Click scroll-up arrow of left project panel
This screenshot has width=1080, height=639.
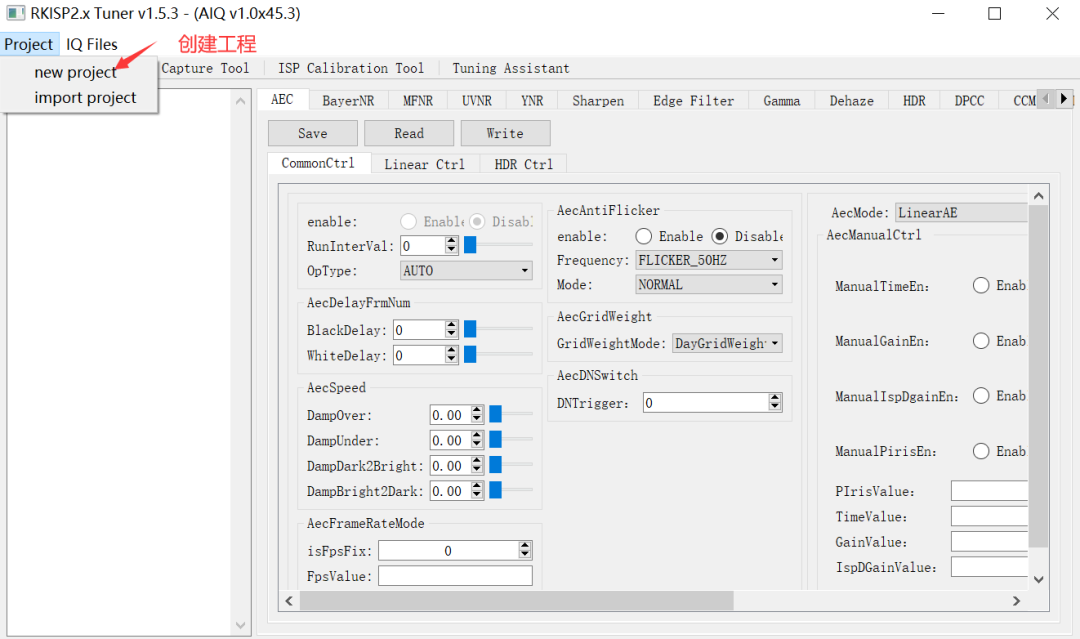[x=240, y=101]
